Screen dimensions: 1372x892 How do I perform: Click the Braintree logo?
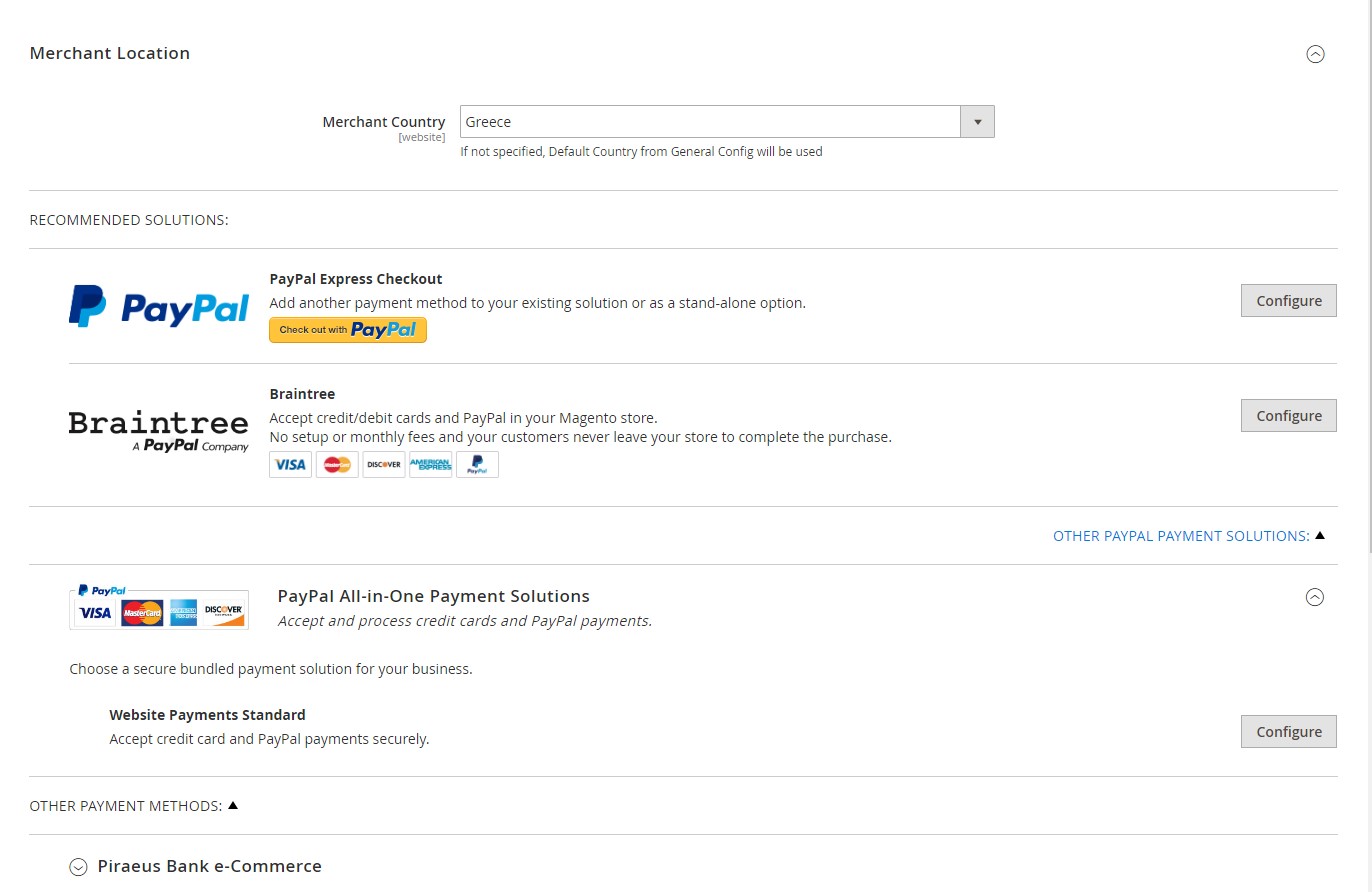click(x=158, y=428)
